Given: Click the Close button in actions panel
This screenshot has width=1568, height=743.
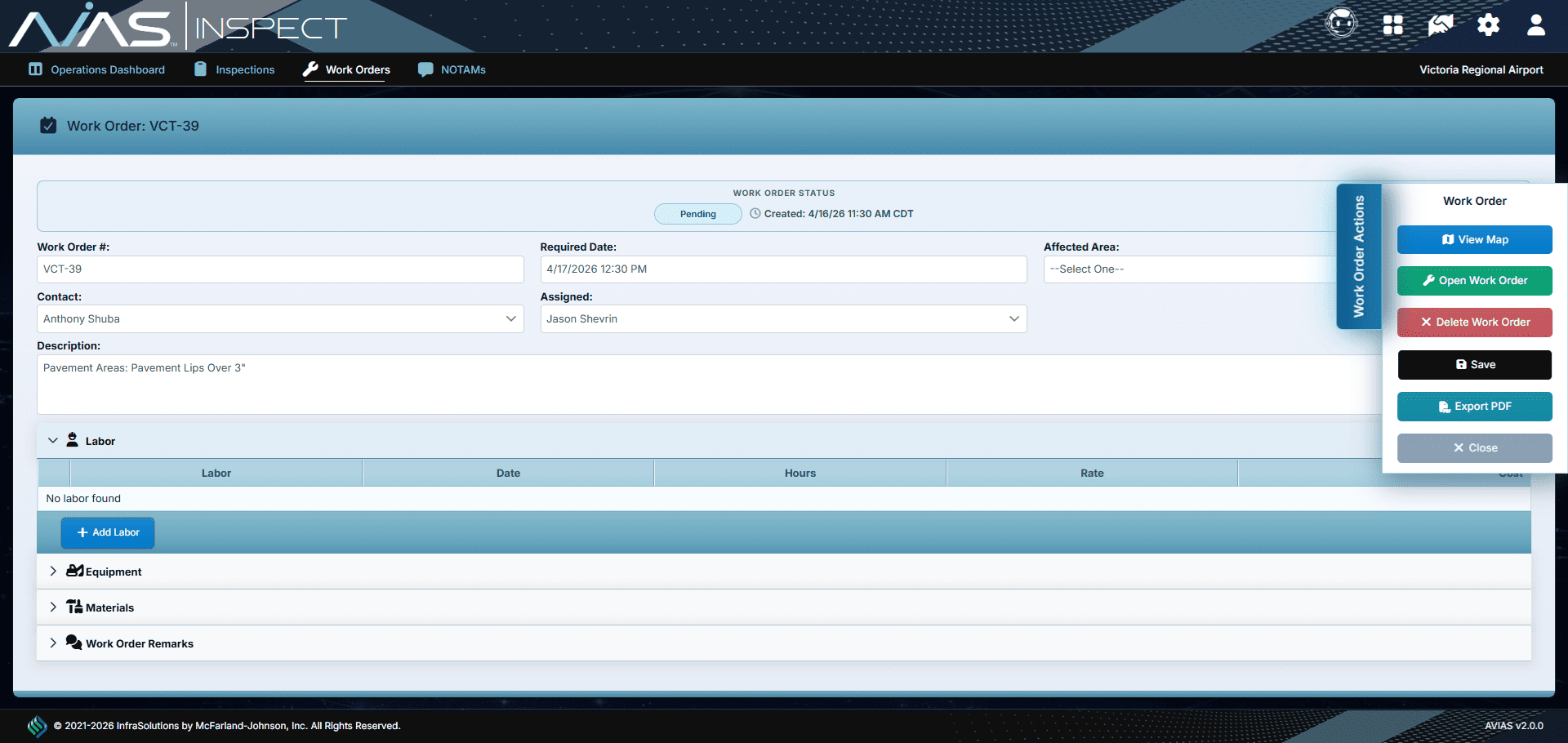Looking at the screenshot, I should (x=1475, y=447).
